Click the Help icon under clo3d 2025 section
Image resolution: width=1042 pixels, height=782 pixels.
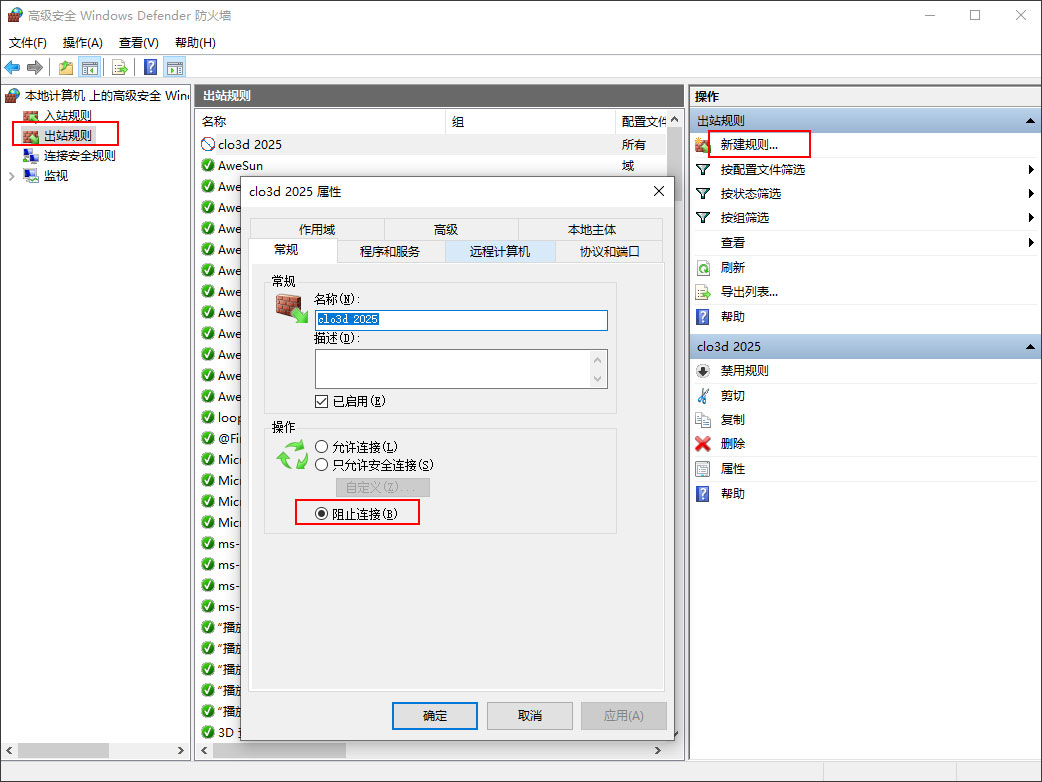703,494
